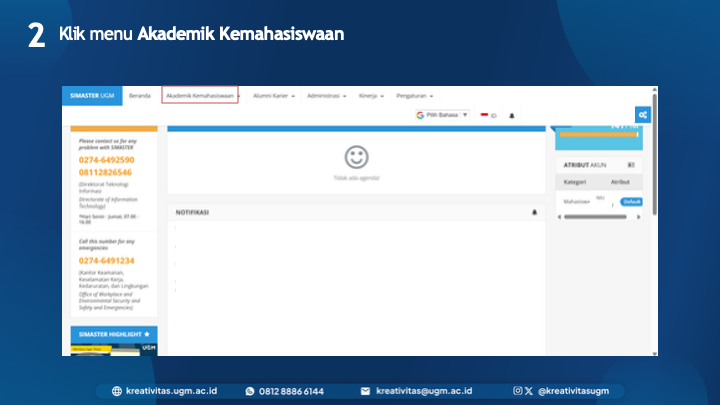Expand the Administrasi dropdown menu
The image size is (720, 405).
pos(328,96)
